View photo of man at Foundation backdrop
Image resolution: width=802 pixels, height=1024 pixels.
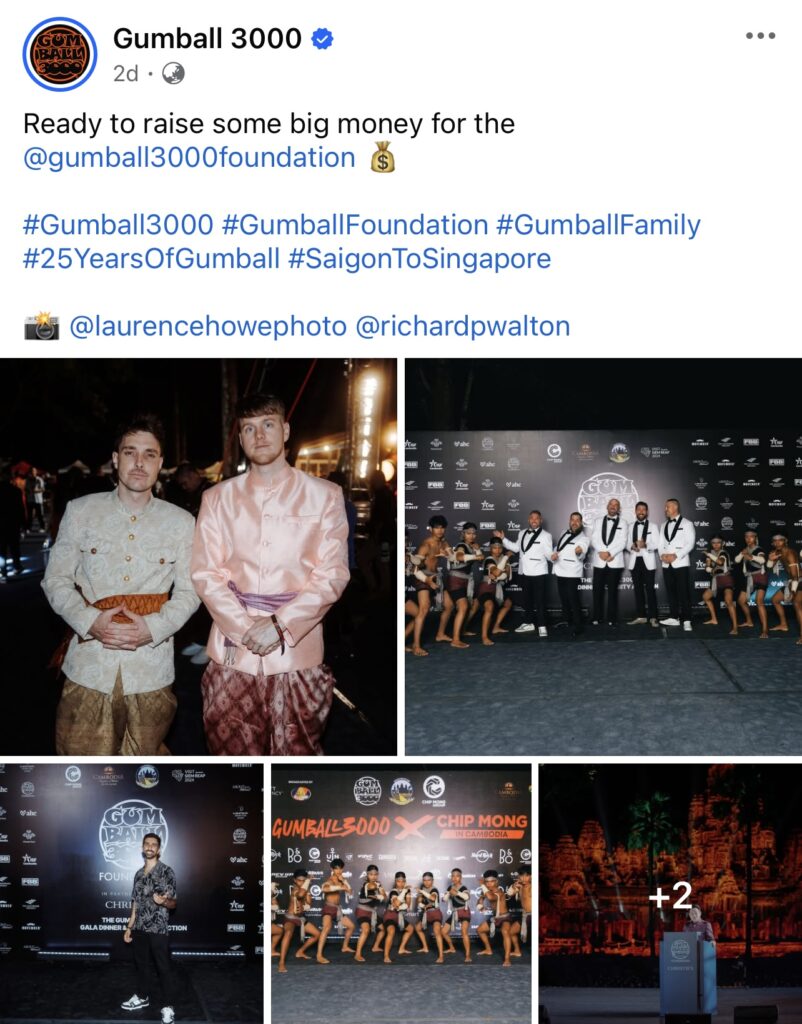tap(131, 893)
